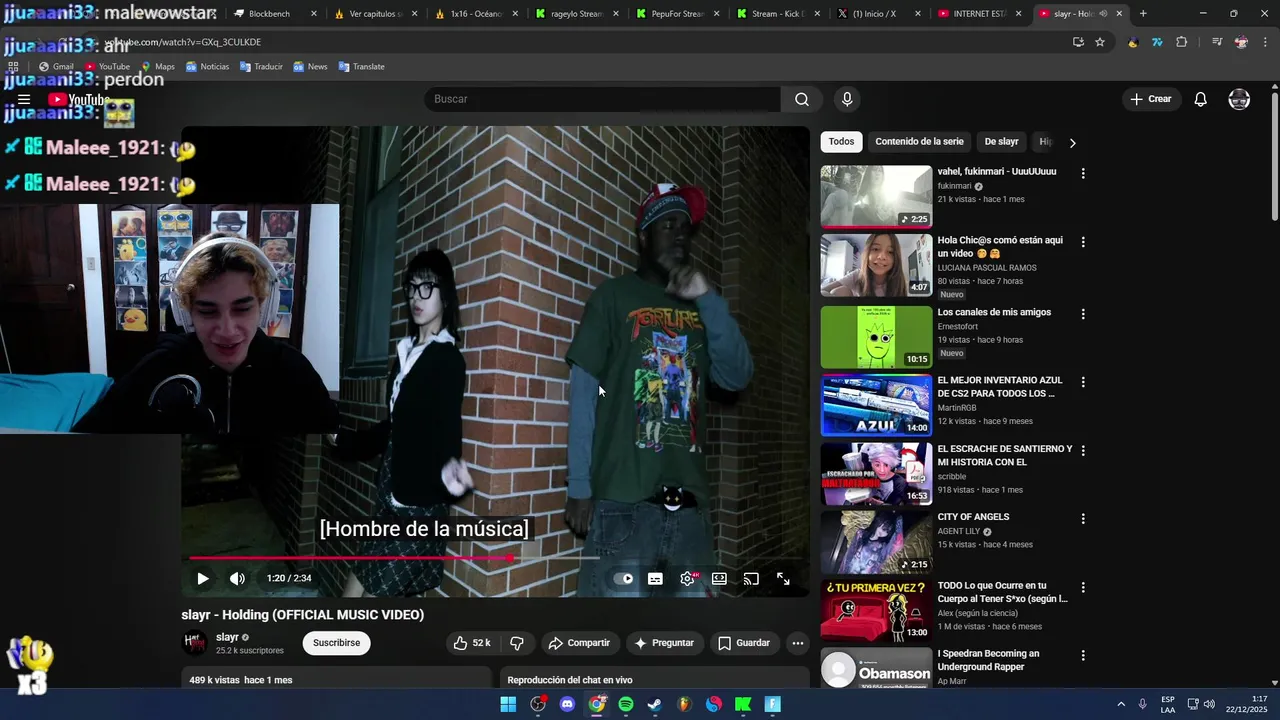The width and height of the screenshot is (1280, 720).
Task: Open options for CITY OF ANGELS video
Action: [x=1082, y=518]
